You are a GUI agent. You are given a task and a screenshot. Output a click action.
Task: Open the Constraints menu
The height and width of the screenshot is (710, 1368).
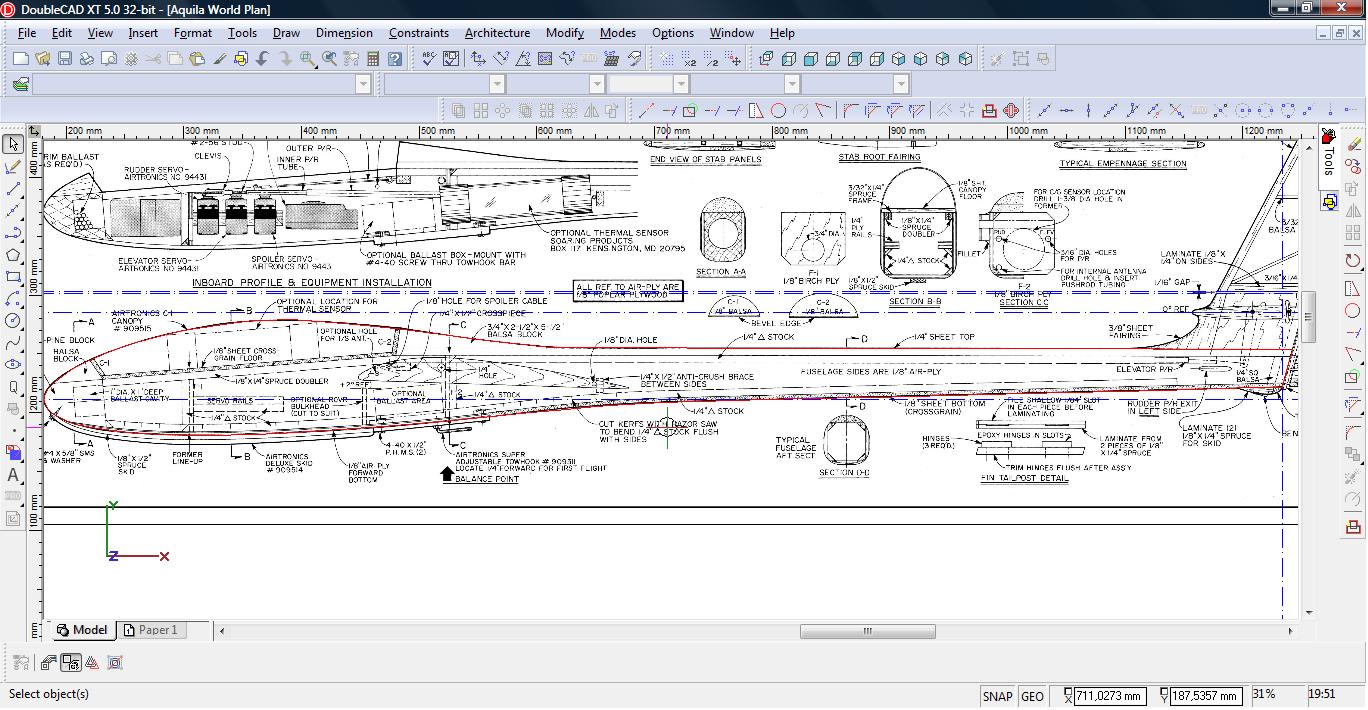click(x=419, y=33)
